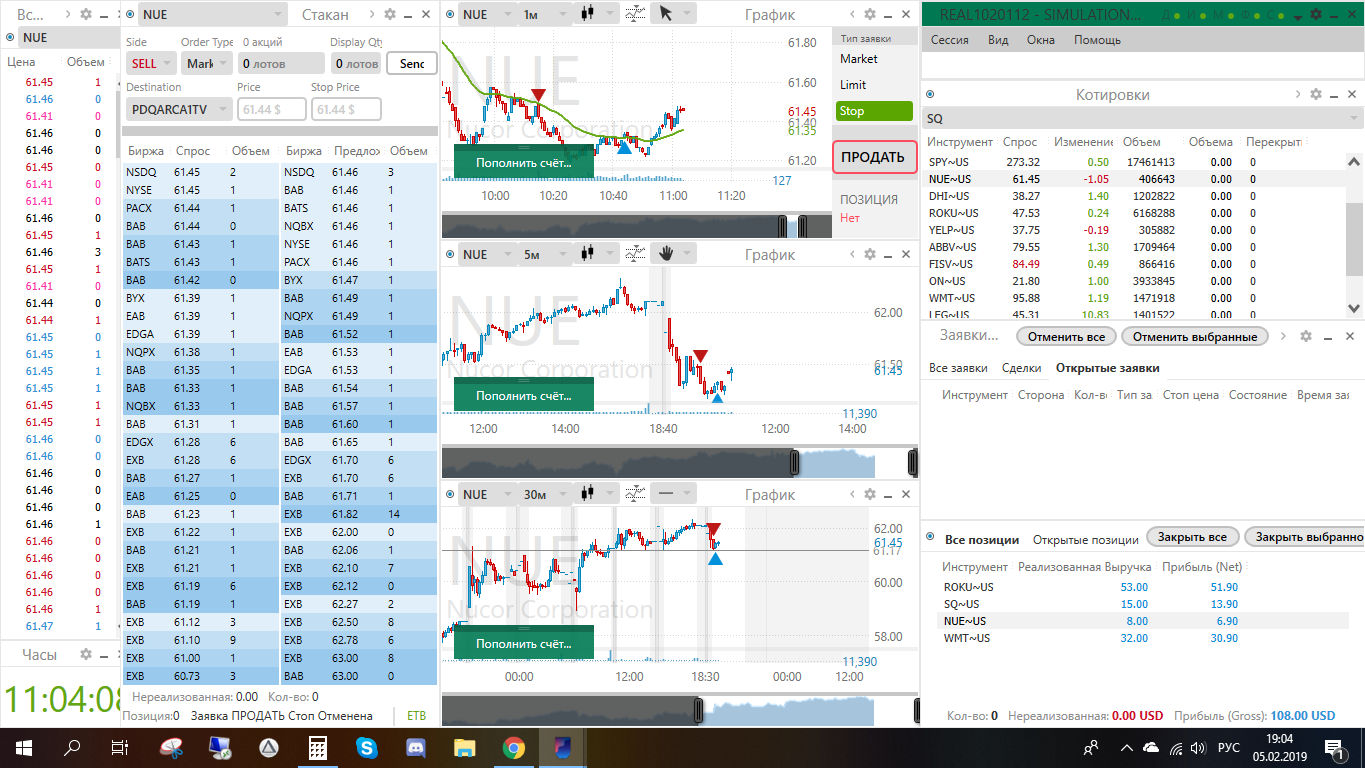
Task: Click right range handle of 5м chart navigator
Action: 913,463
